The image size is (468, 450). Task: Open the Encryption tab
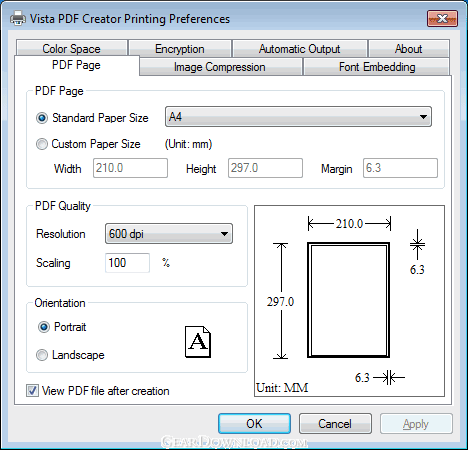pyautogui.click(x=180, y=49)
